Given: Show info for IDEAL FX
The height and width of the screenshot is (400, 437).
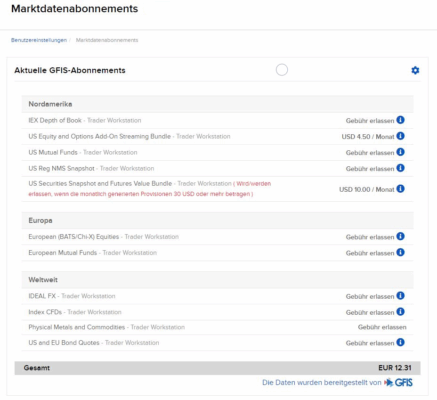Looking at the screenshot, I should pos(400,296).
